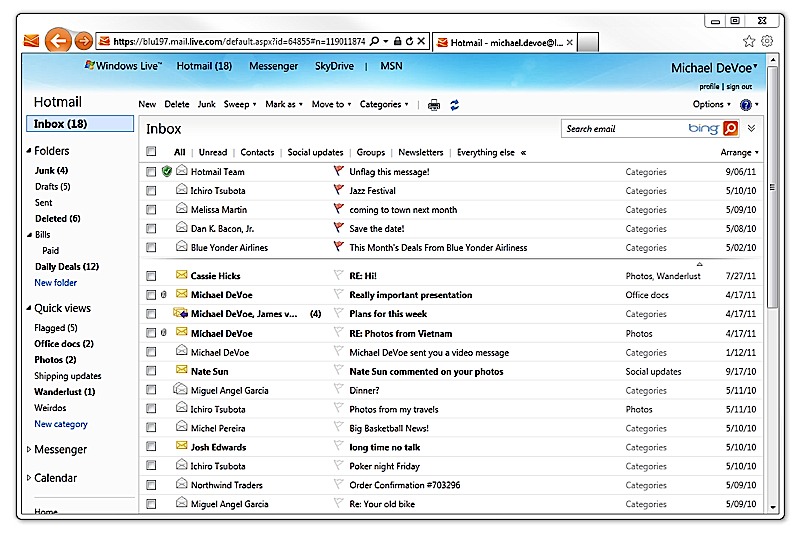Filter inbox by Newsletters

pyautogui.click(x=420, y=152)
